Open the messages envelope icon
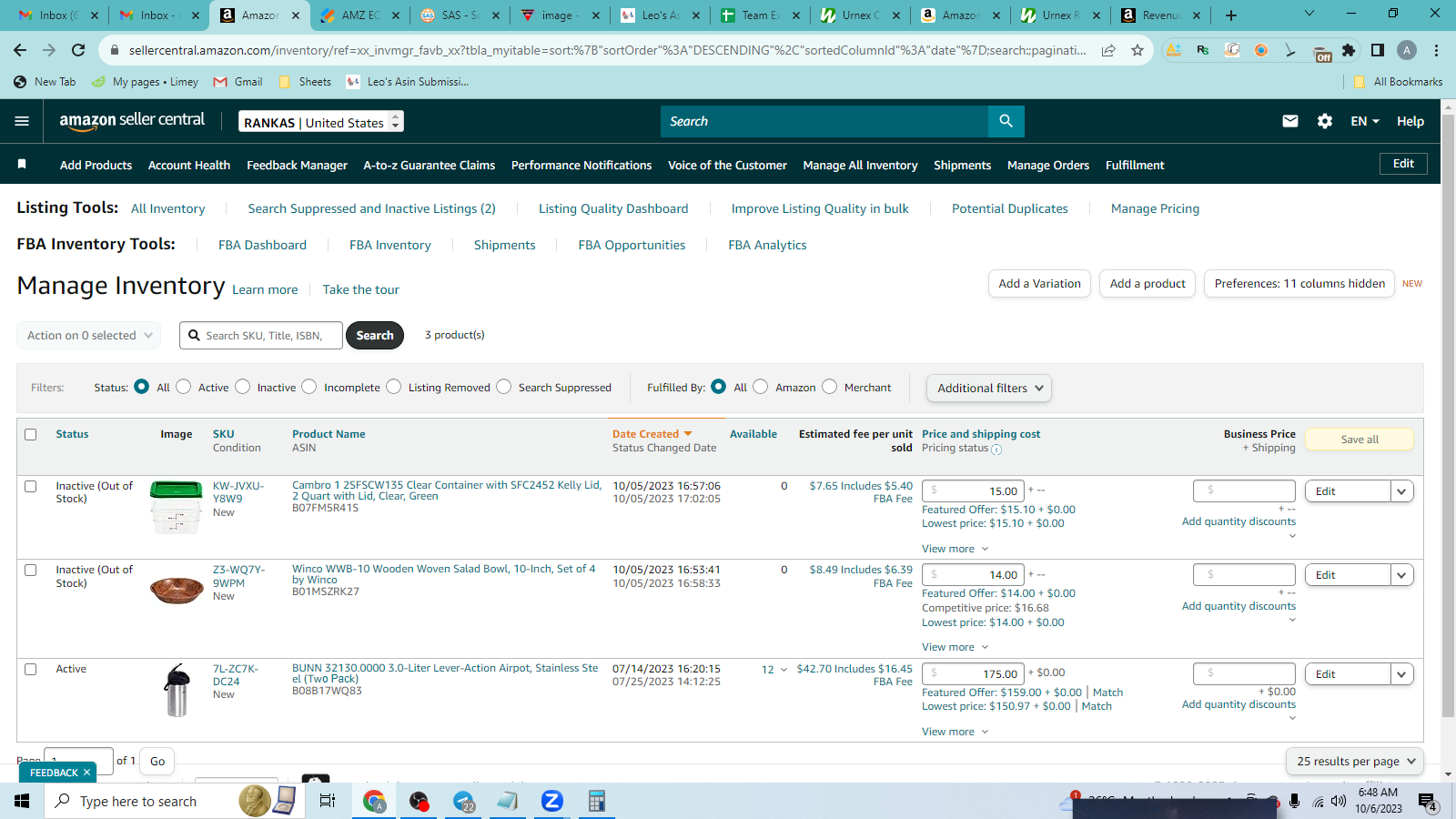This screenshot has height=819, width=1456. [x=1290, y=121]
